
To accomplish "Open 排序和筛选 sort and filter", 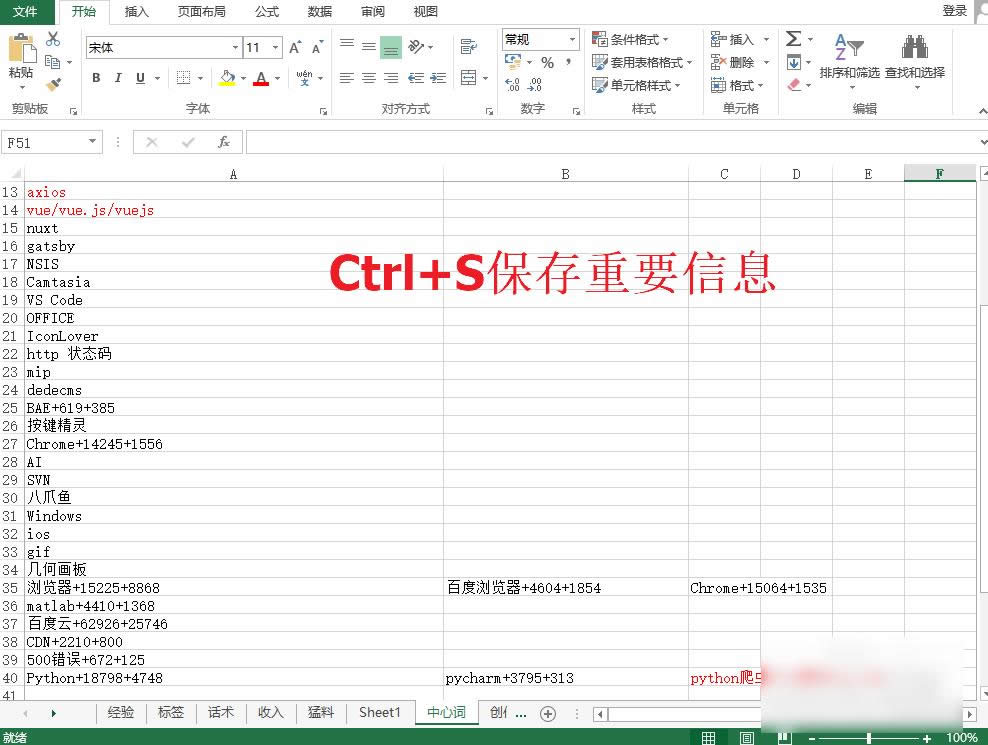I will [848, 60].
